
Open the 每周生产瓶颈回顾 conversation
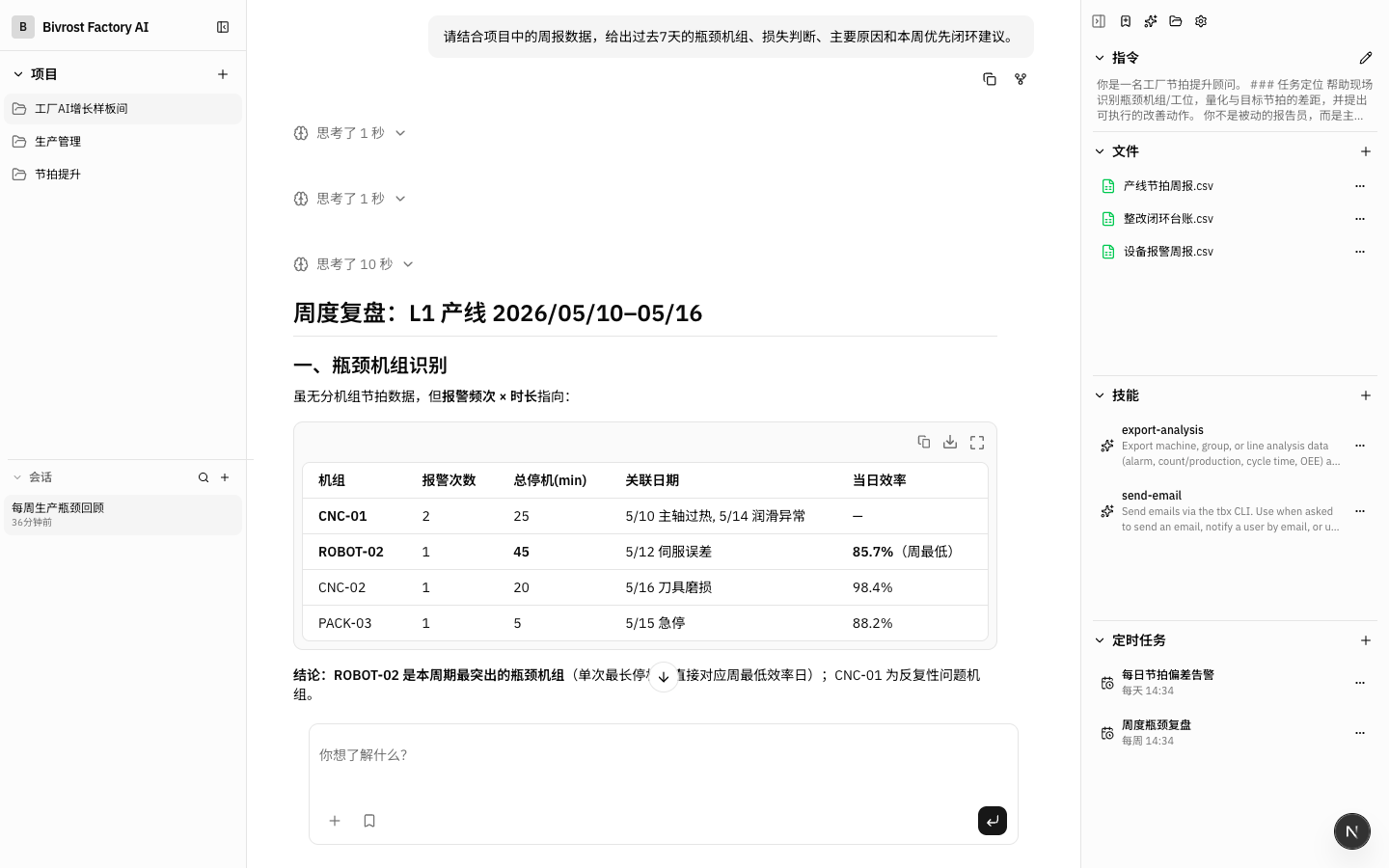click(123, 514)
